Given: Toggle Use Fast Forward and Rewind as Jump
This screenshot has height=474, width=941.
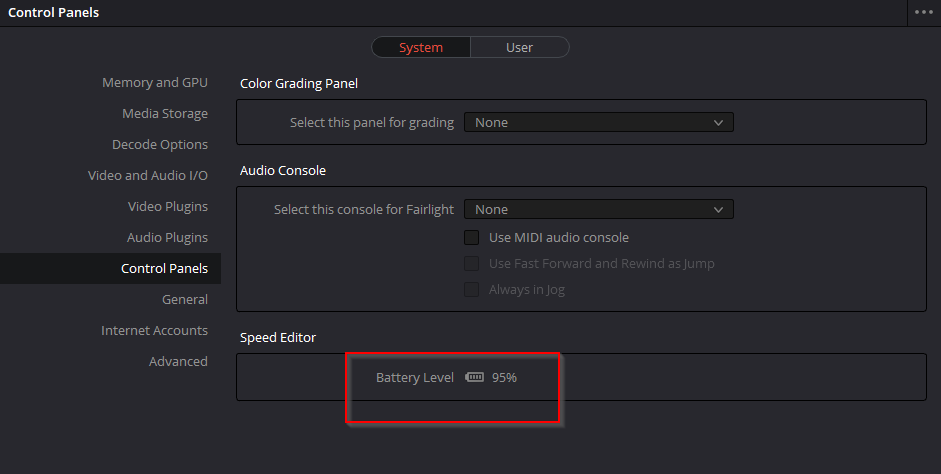Looking at the screenshot, I should click(x=472, y=264).
